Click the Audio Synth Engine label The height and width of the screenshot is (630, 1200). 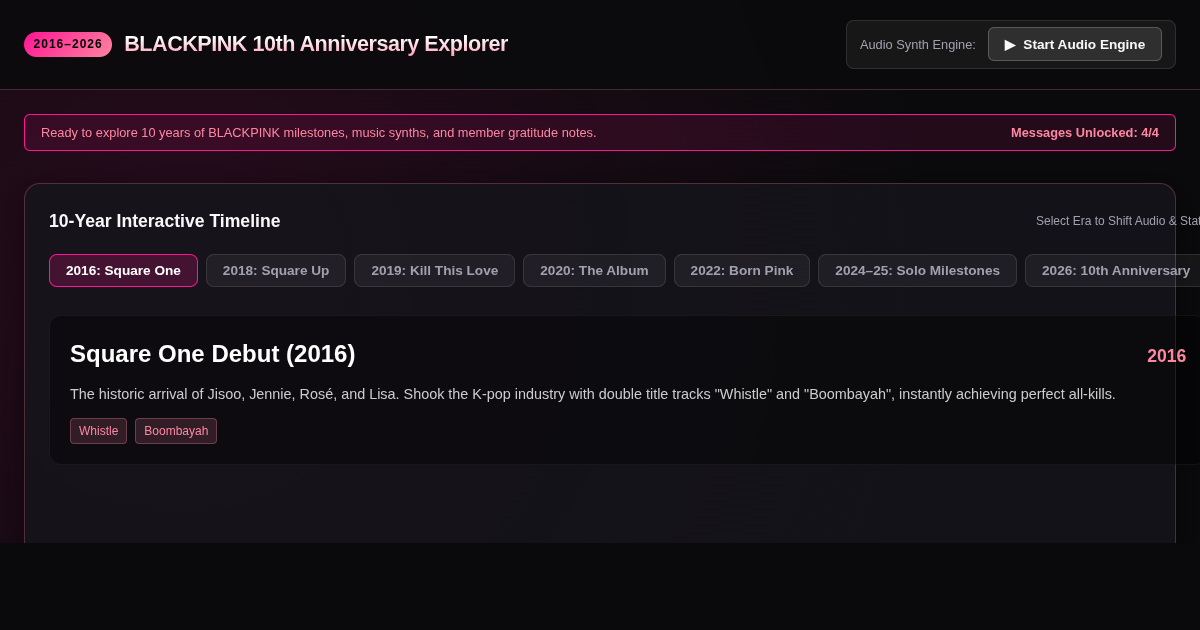tap(918, 44)
